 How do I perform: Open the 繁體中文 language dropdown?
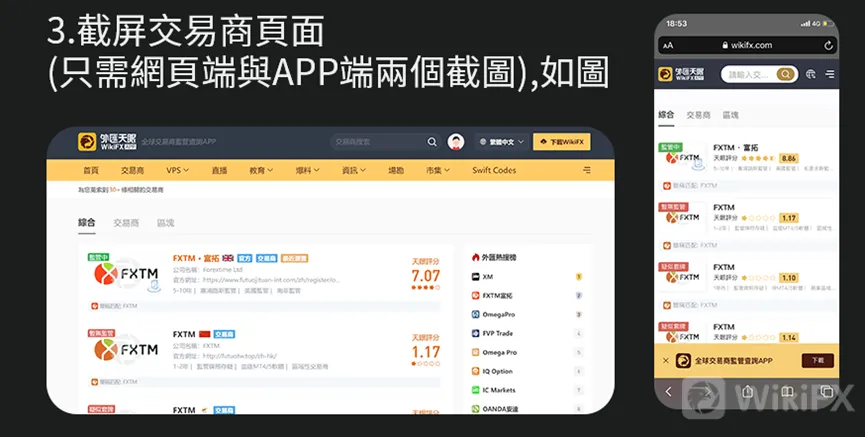501,142
